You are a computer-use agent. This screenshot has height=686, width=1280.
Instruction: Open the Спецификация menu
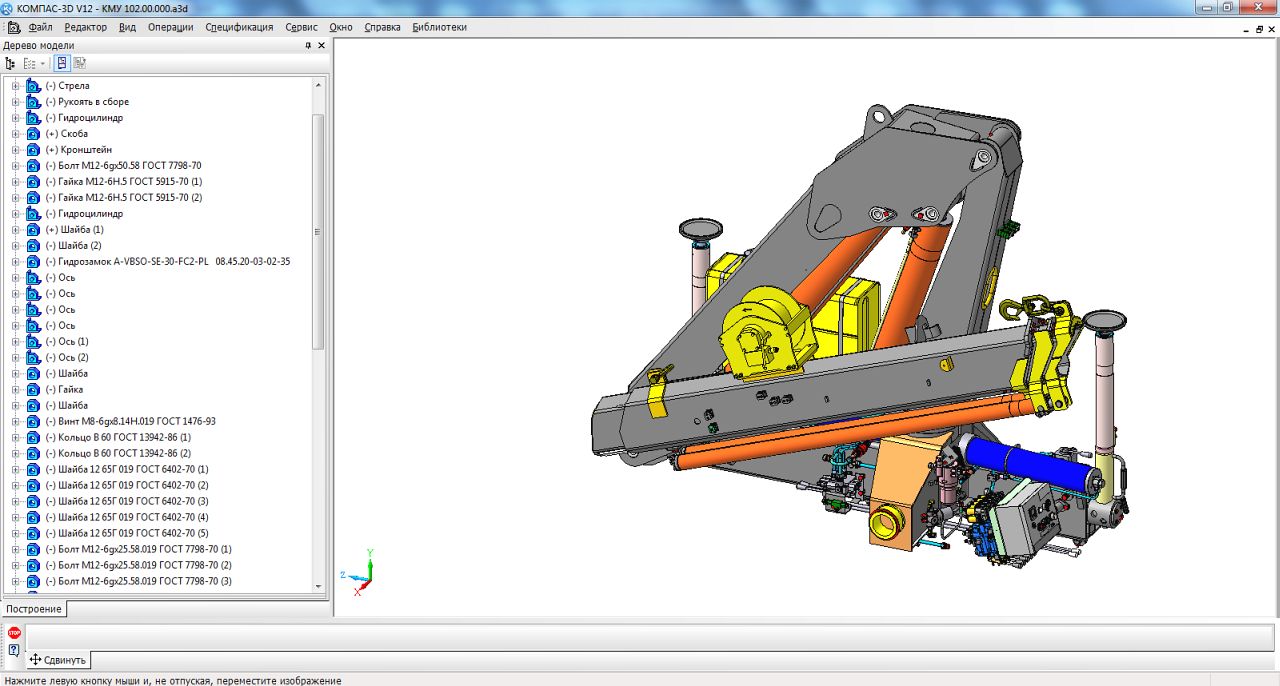[x=239, y=27]
